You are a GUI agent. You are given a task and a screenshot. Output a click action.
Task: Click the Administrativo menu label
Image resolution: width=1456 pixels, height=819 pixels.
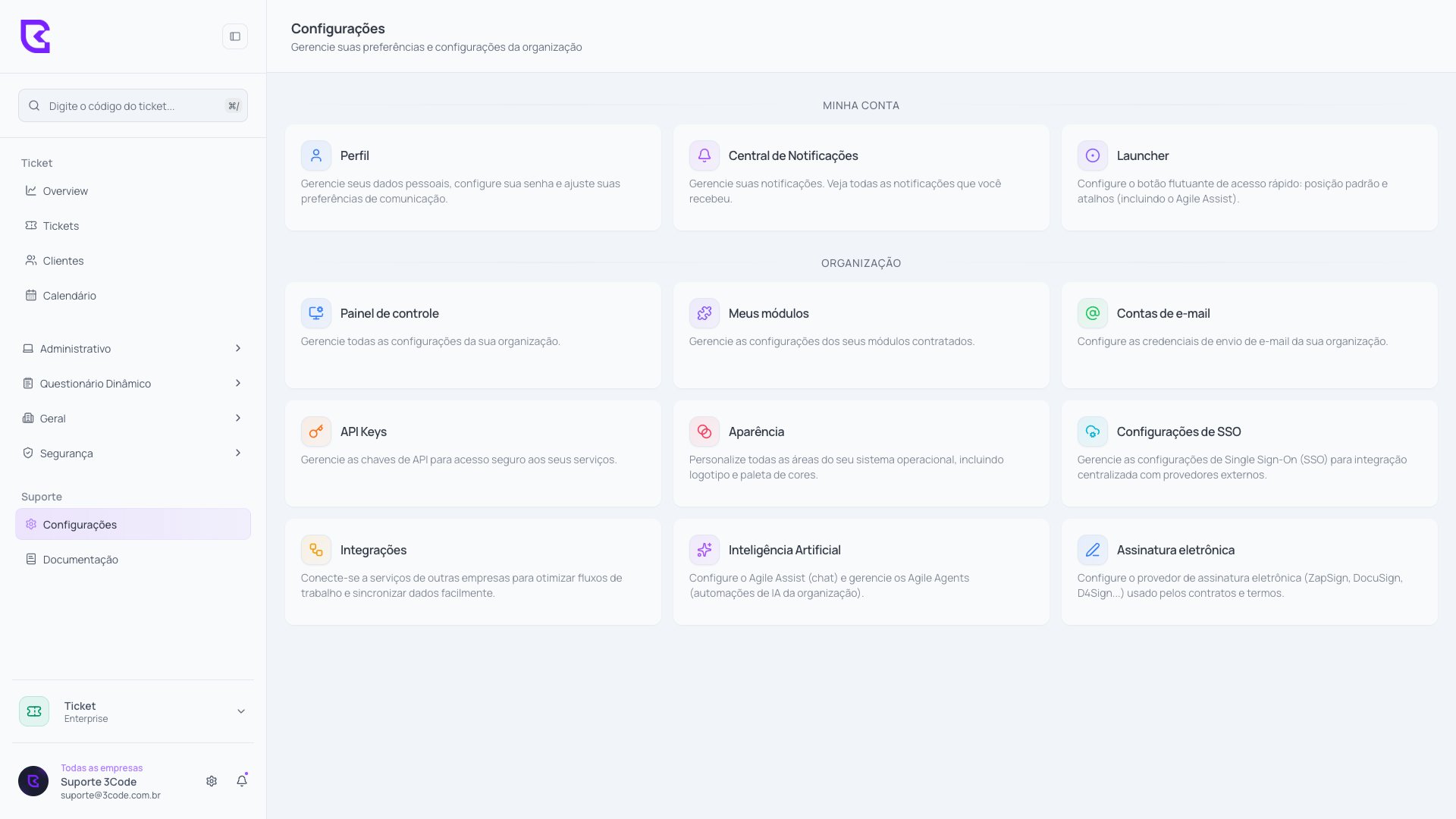[75, 349]
